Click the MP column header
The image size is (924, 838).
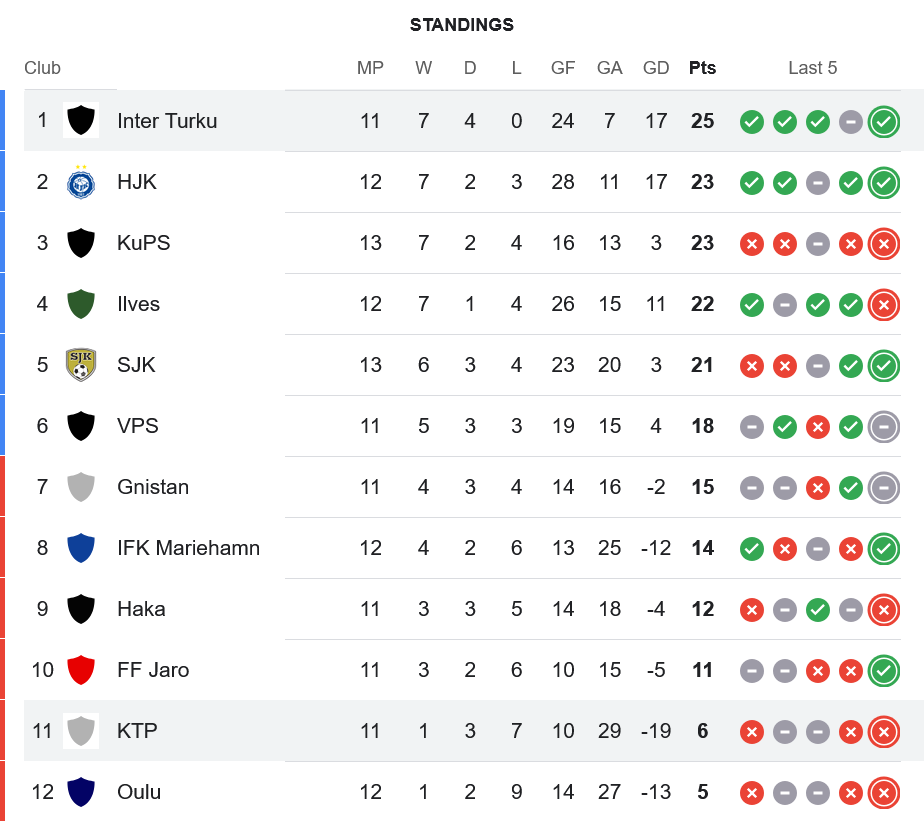coord(370,68)
